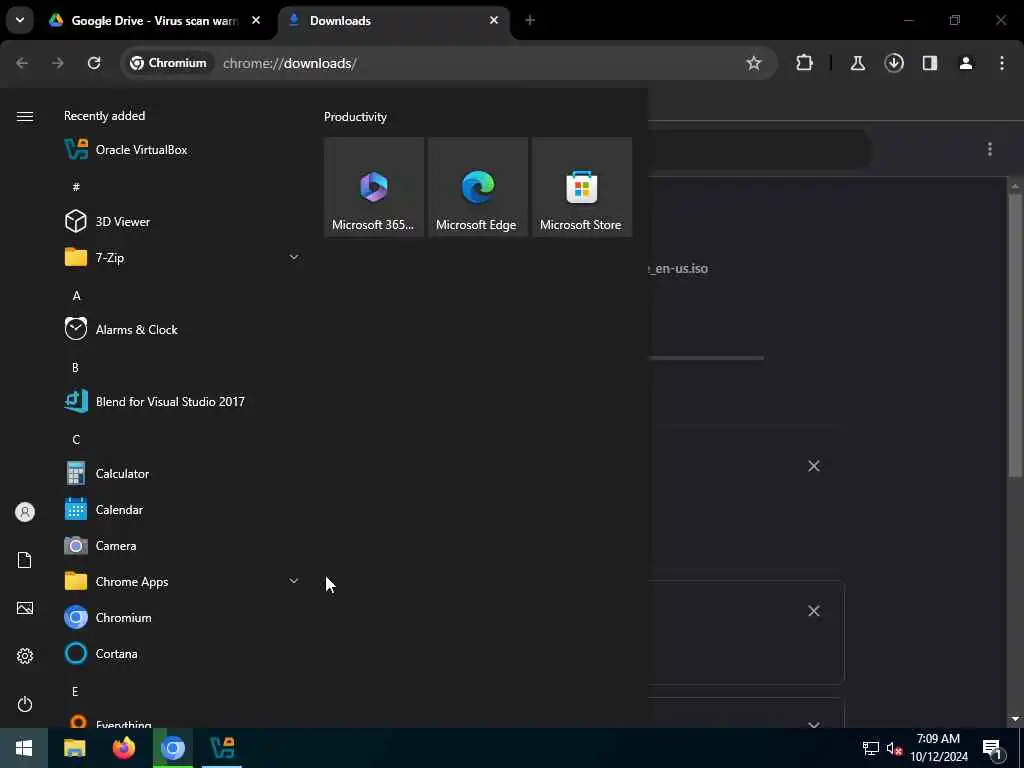Click the Power button in Start

tap(25, 704)
